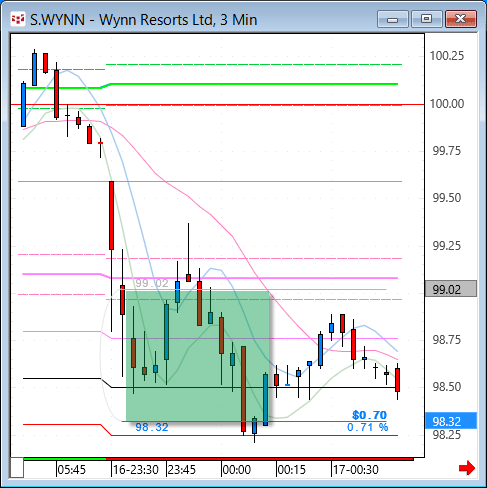Click the red segment of the bottom session bar
This screenshot has width=487, height=488.
pyautogui.click(x=260, y=459)
